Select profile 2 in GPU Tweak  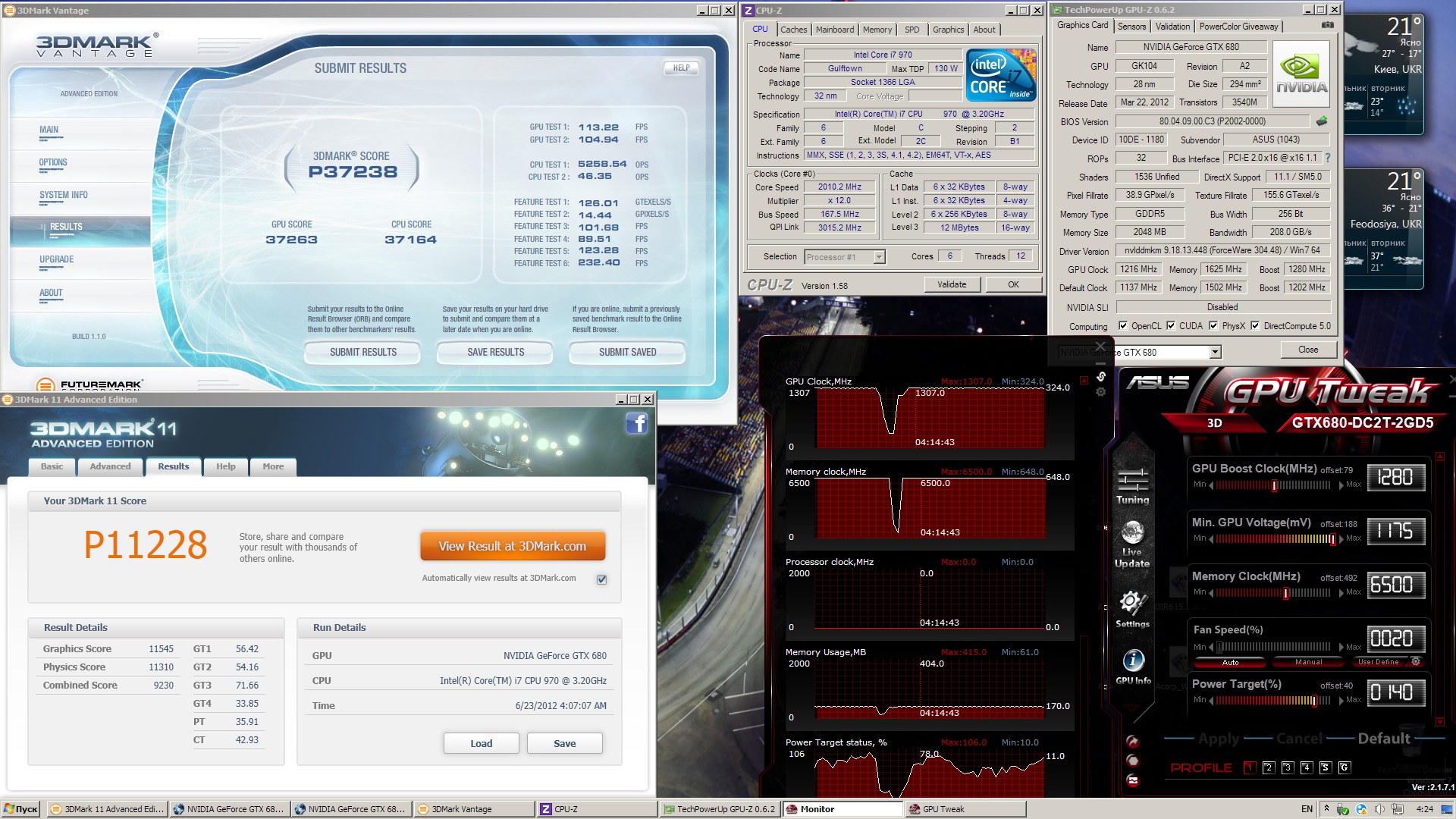click(x=1268, y=767)
